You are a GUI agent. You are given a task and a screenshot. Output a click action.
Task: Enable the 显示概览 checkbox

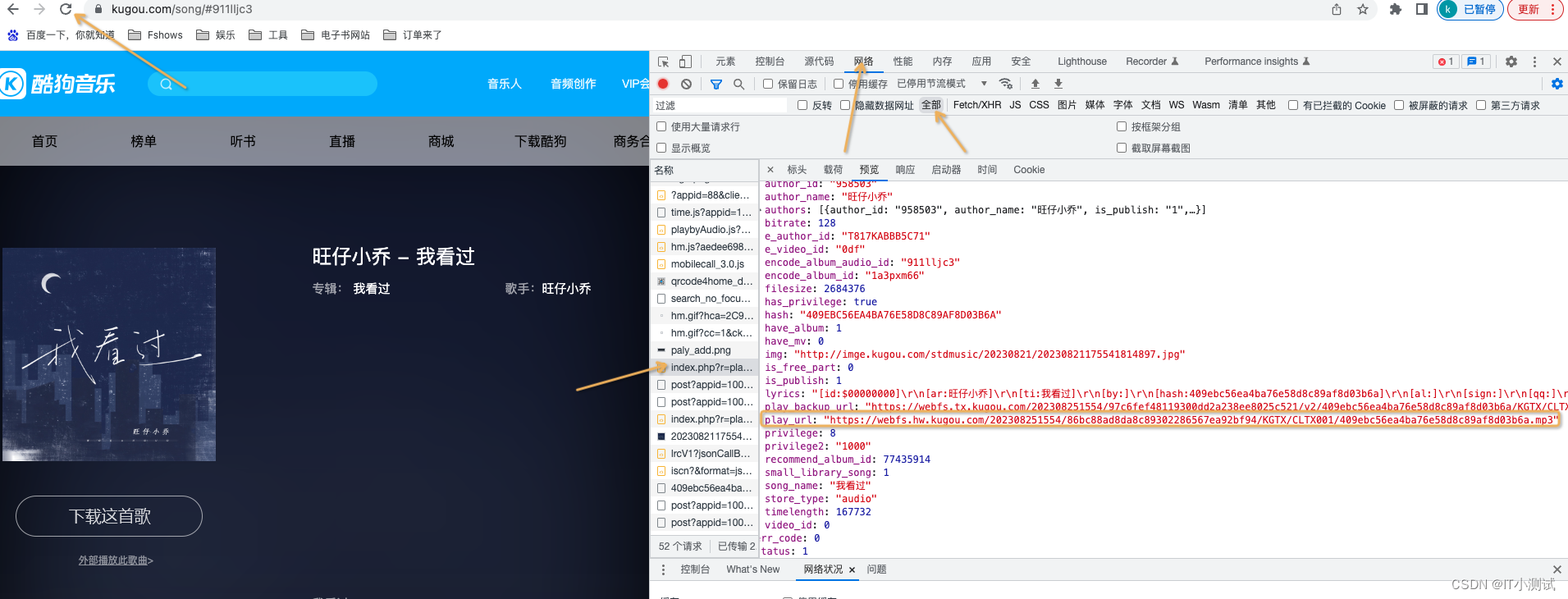(661, 148)
